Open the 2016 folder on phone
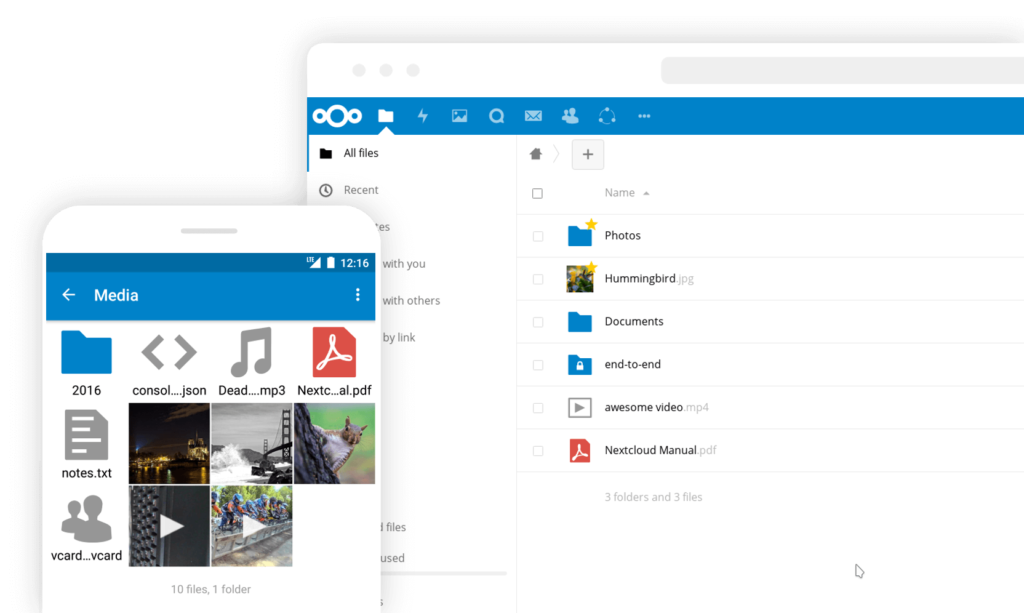Screen dimensions: 1024x613 pyautogui.click(x=86, y=352)
